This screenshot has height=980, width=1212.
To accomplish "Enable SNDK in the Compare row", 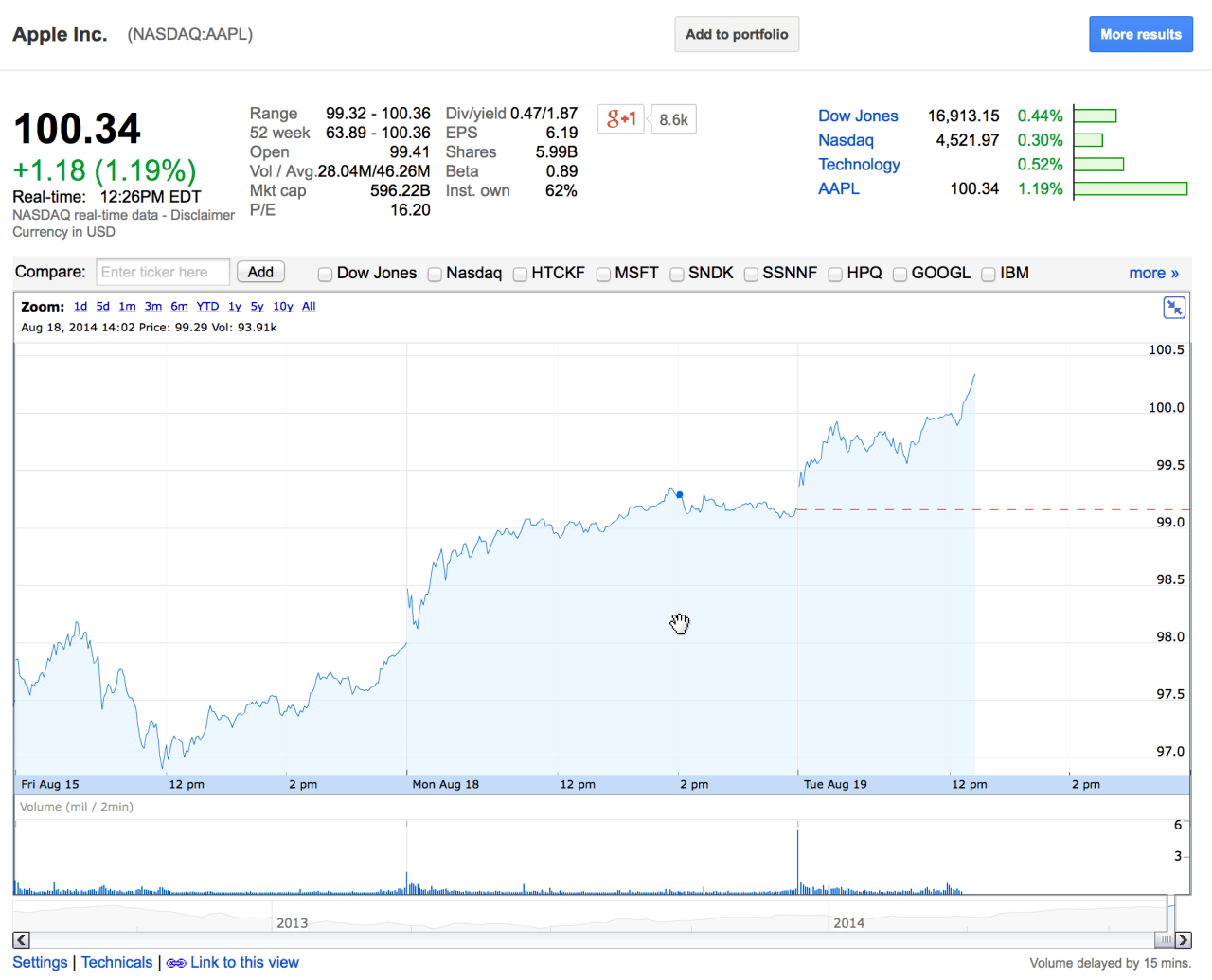I will click(x=677, y=274).
